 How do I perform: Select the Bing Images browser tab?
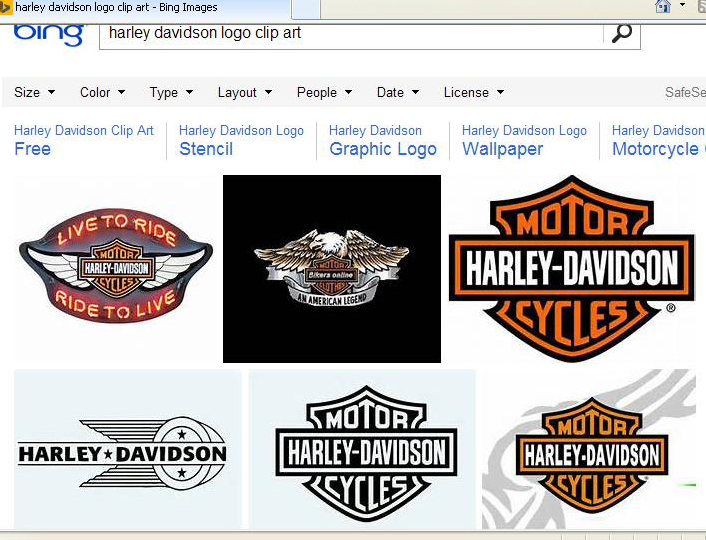146,9
